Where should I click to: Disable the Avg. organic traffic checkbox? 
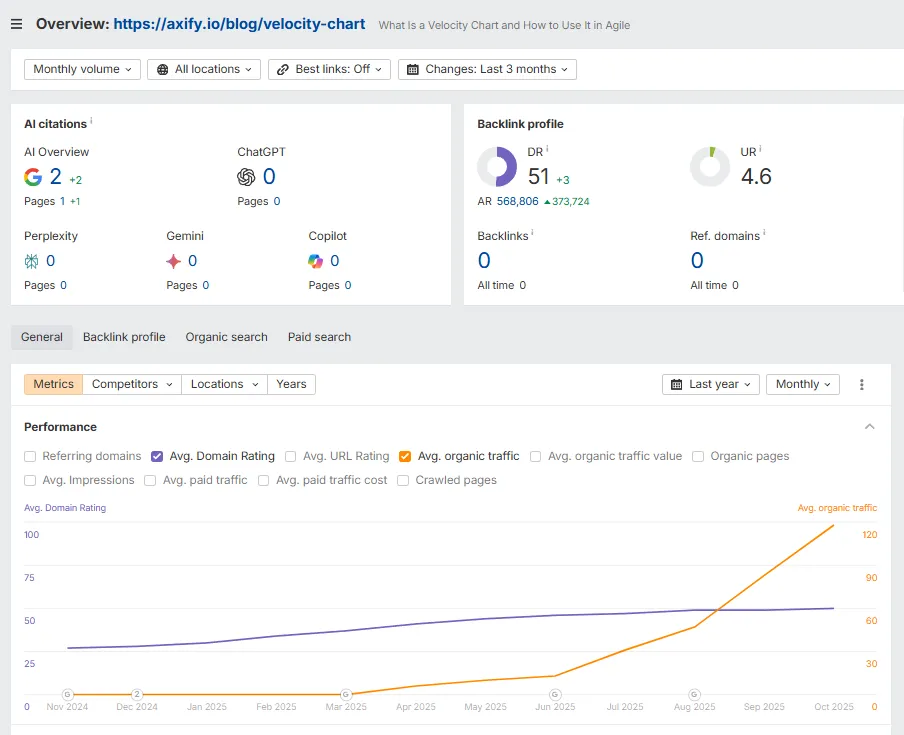click(405, 456)
